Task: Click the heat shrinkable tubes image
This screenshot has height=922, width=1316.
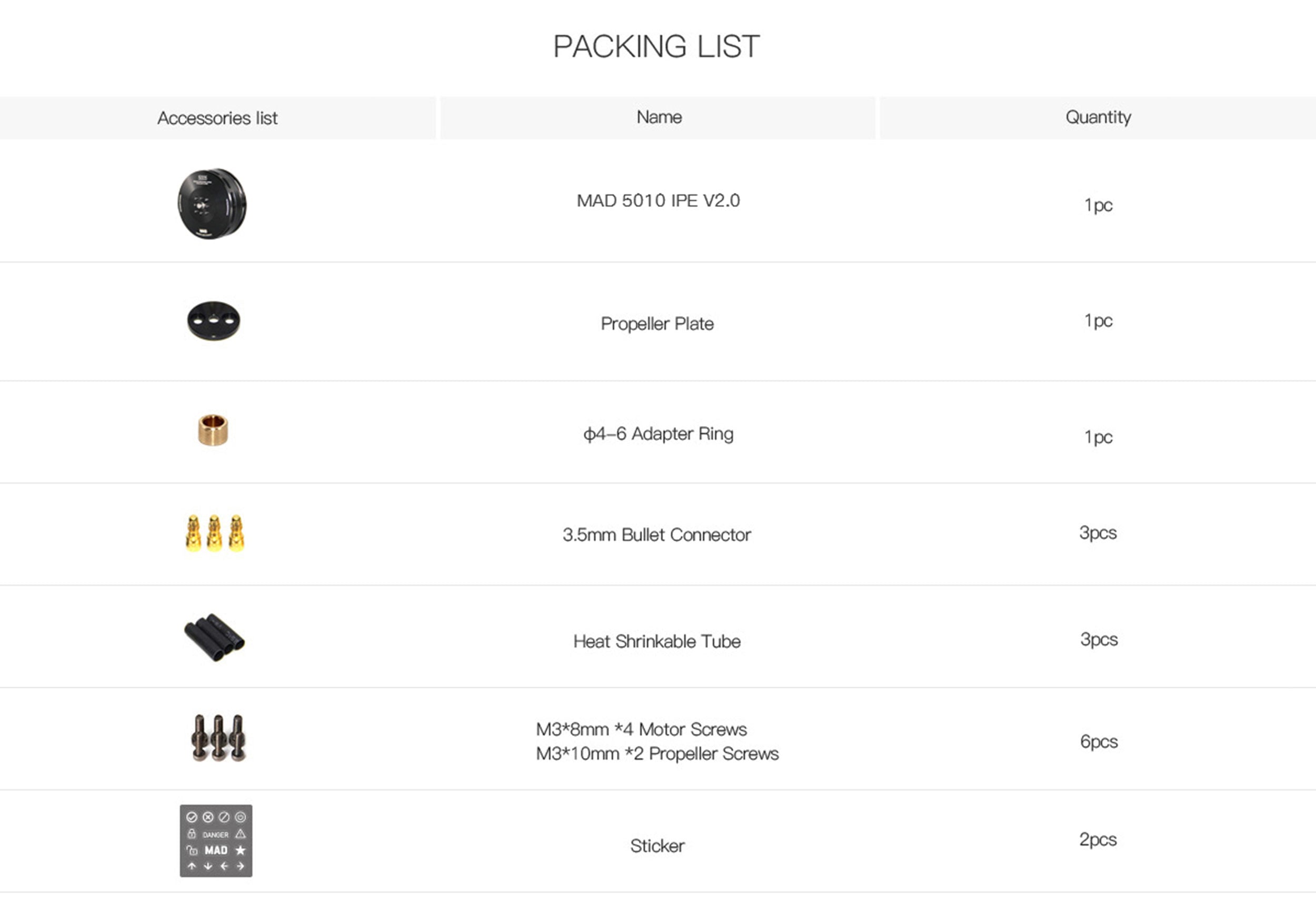Action: tap(214, 637)
